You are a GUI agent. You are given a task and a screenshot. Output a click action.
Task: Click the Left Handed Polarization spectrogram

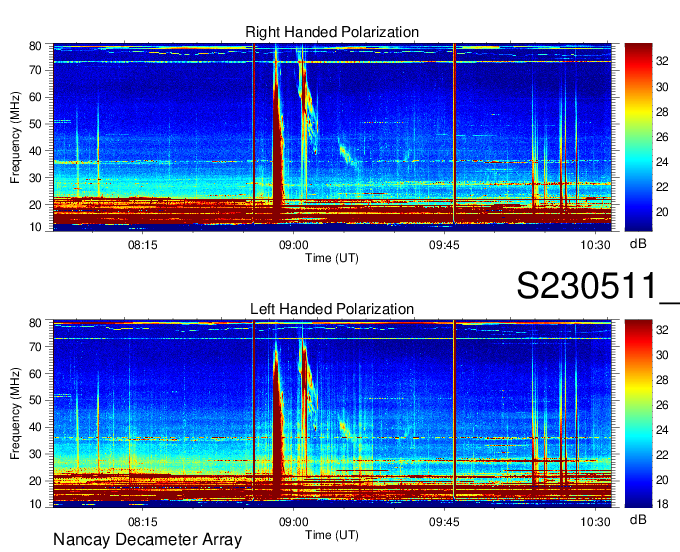[332, 414]
